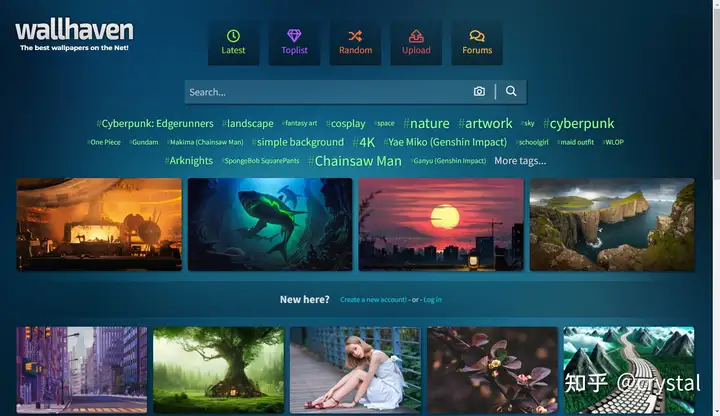The width and height of the screenshot is (720, 416).
Task: Open the red sunset city wallpaper
Action: coord(441,224)
